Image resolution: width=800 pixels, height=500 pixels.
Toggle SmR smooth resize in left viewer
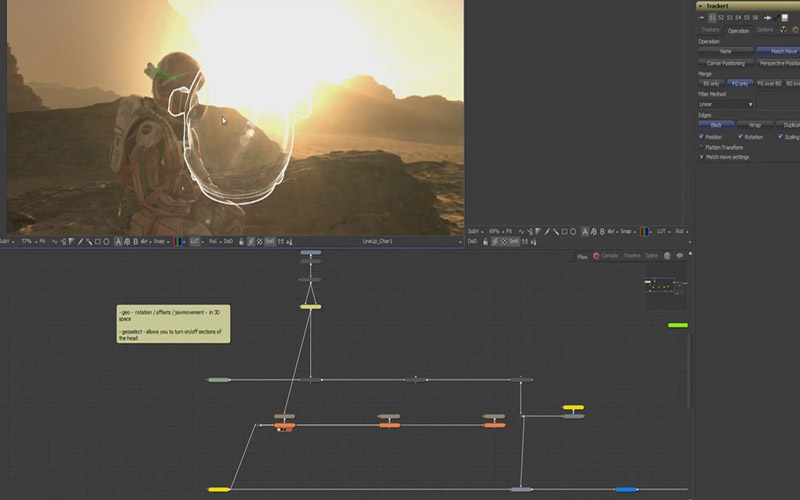(269, 242)
